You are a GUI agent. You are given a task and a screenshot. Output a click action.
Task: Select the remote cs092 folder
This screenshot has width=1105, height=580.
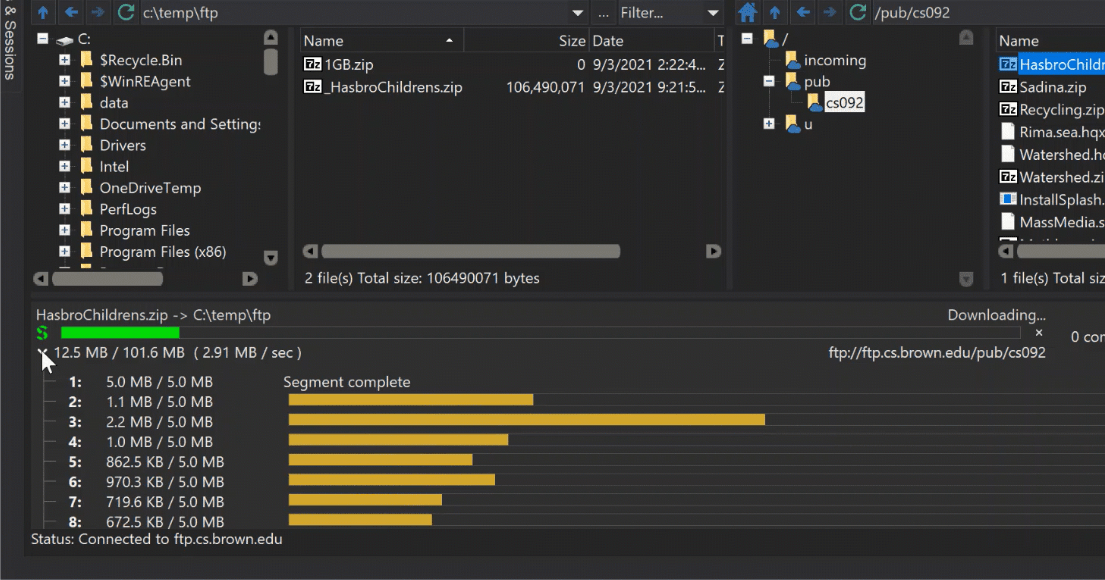tap(844, 103)
